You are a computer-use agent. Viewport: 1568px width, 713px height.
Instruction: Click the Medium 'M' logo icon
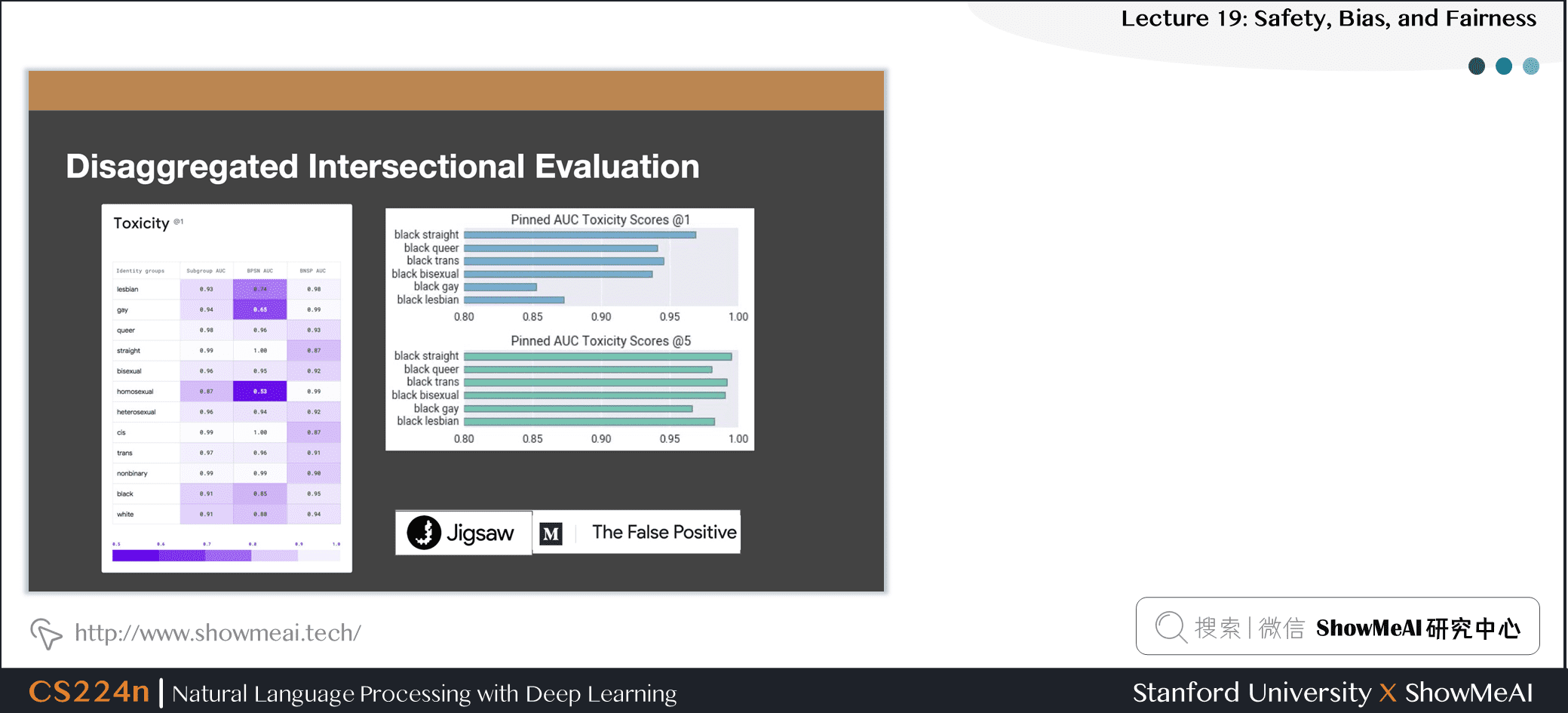(x=551, y=533)
